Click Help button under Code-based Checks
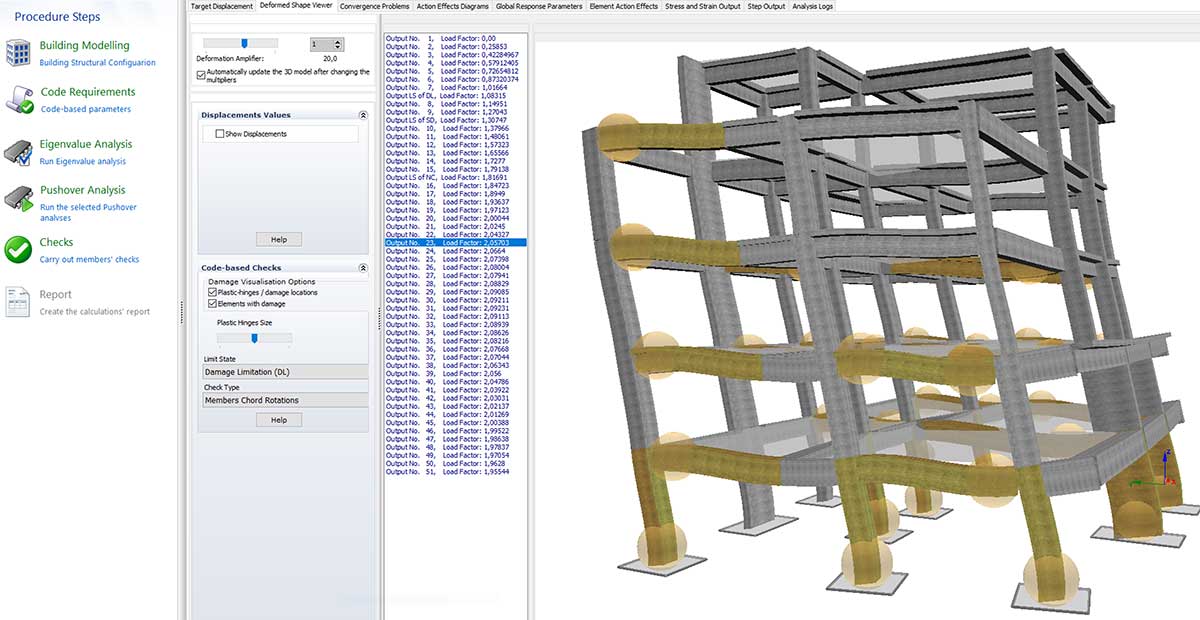 279,420
